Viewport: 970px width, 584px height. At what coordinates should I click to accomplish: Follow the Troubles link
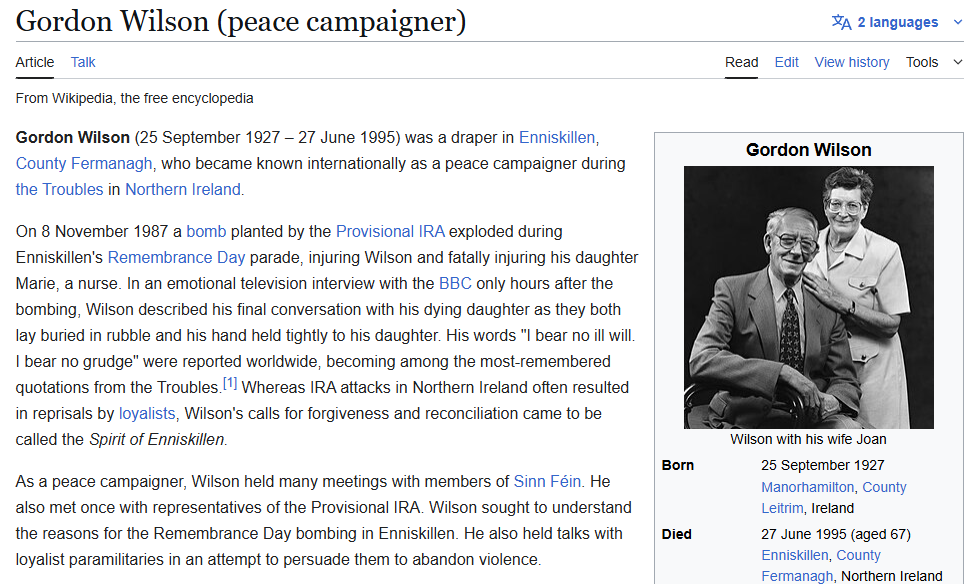point(59,189)
